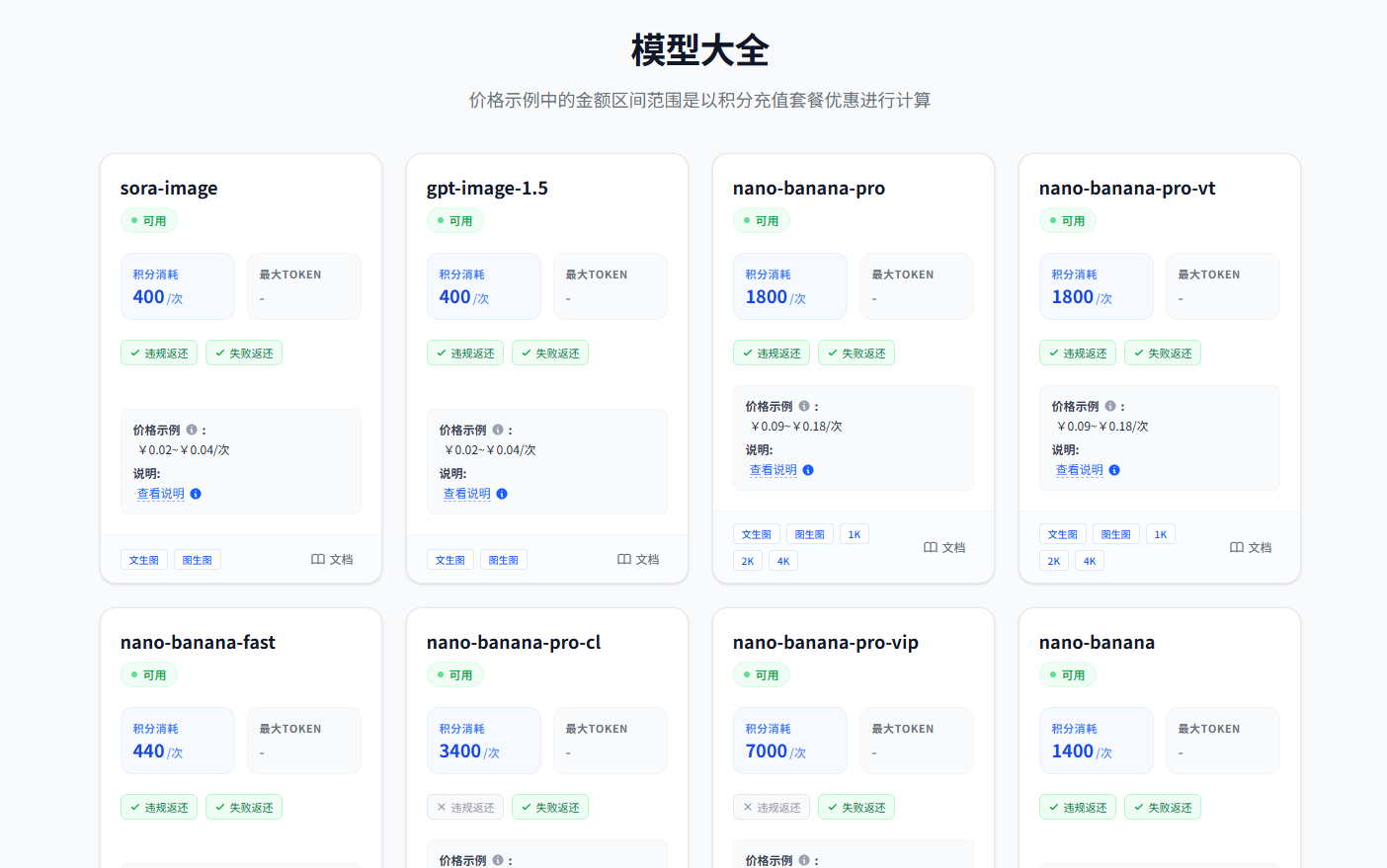Select the 图生图 tag on sora-image
1387x868 pixels.
coord(198,560)
